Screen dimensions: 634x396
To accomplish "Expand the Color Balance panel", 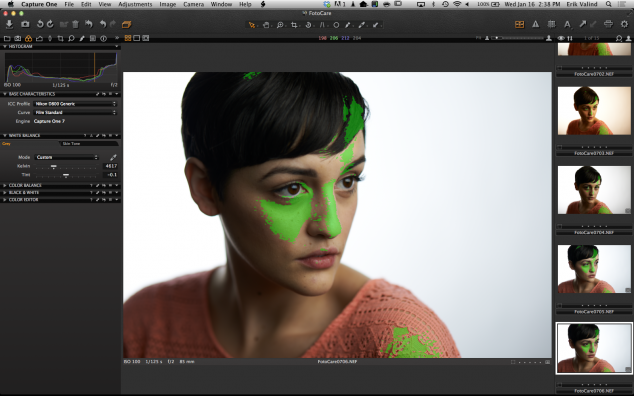I will point(5,185).
